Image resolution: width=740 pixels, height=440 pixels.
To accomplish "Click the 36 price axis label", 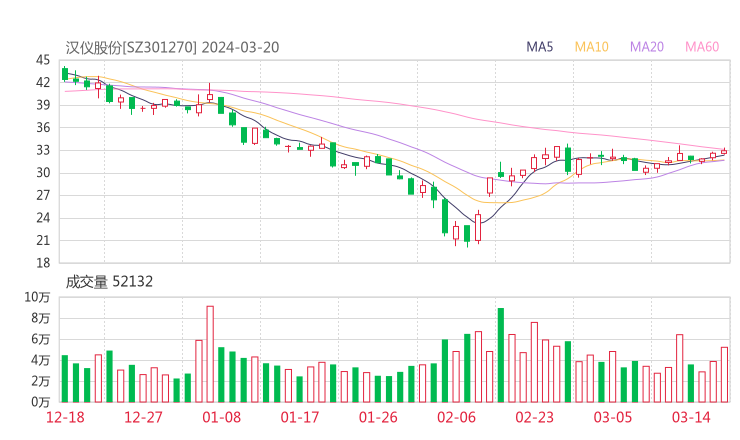I will tap(43, 127).
